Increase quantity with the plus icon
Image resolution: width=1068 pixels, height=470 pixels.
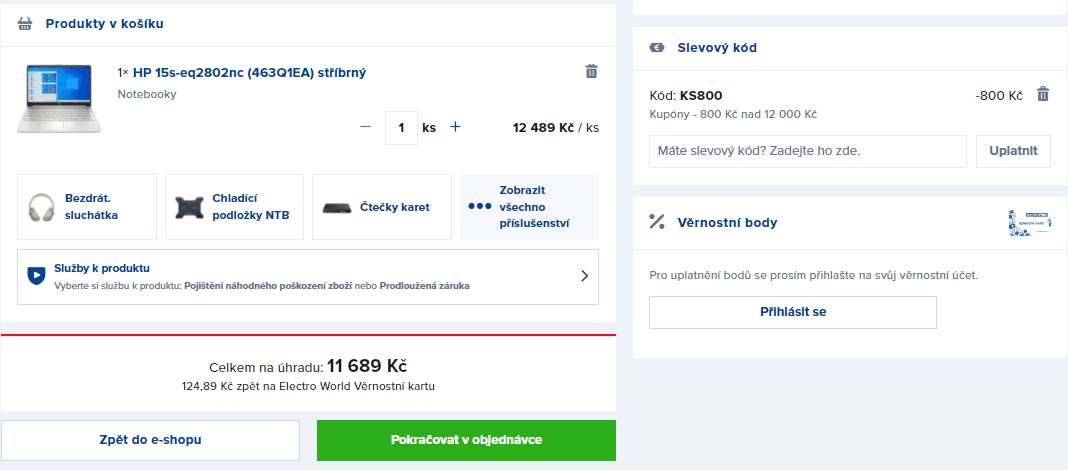tap(456, 127)
